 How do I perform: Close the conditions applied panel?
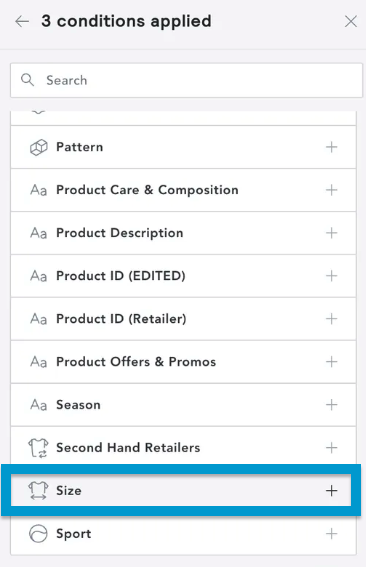[350, 21]
